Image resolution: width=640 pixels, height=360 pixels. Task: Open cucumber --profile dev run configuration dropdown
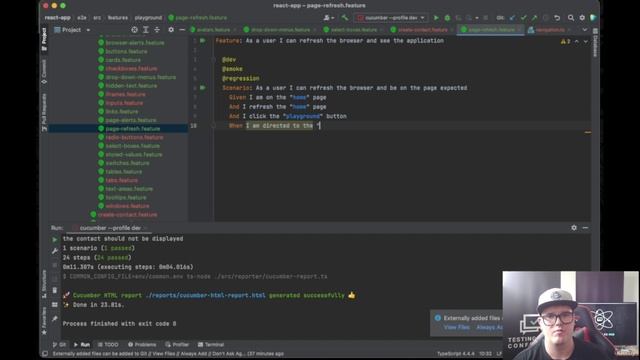pyautogui.click(x=391, y=18)
